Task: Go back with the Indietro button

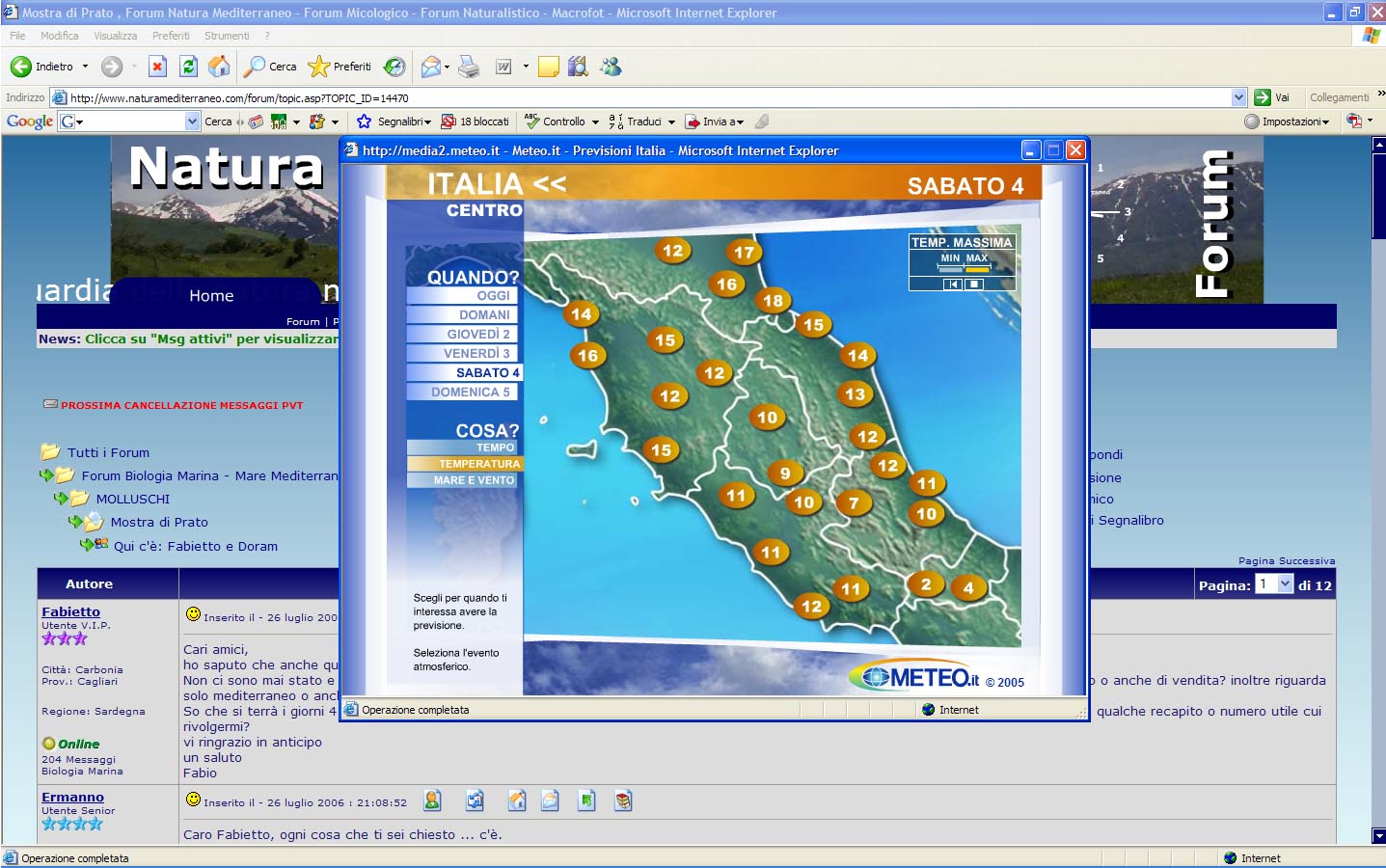Action: 41,67
